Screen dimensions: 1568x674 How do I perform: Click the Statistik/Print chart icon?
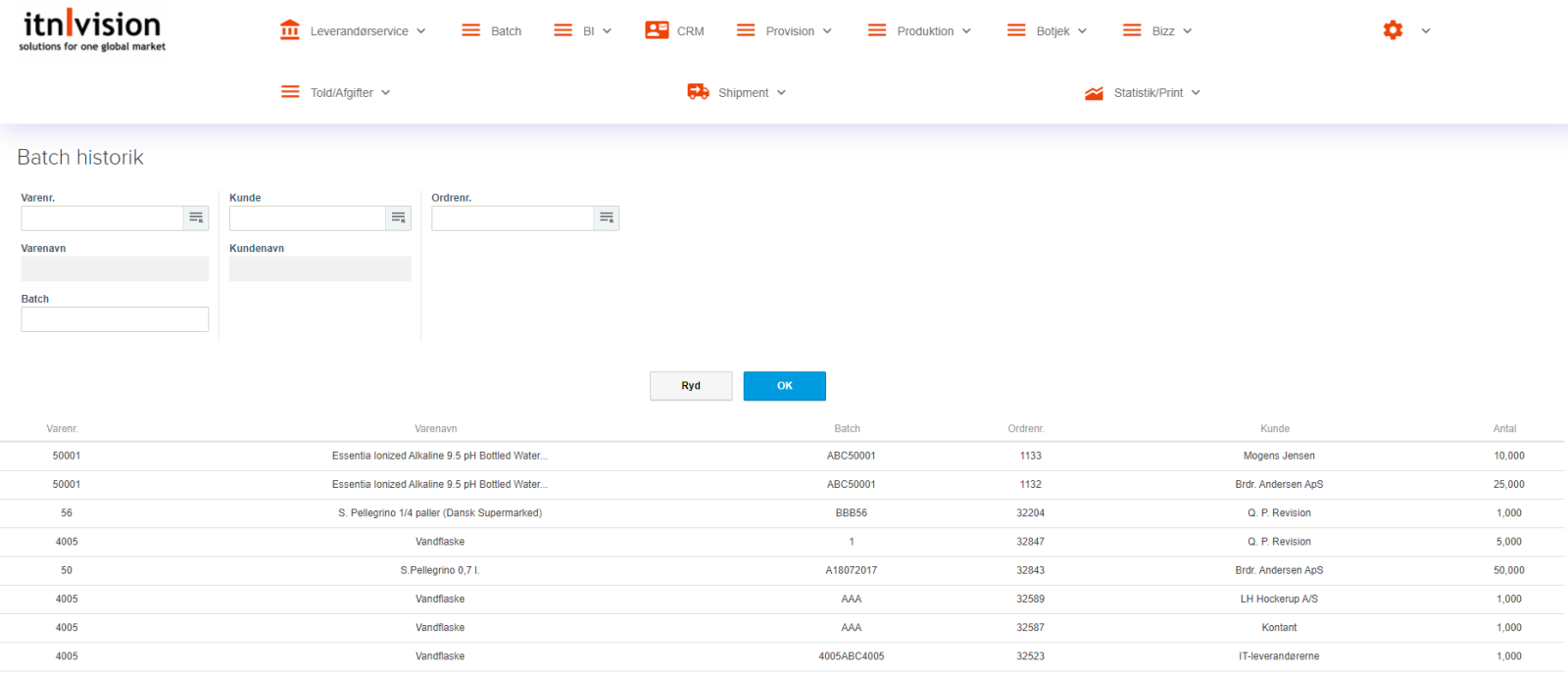click(1094, 93)
